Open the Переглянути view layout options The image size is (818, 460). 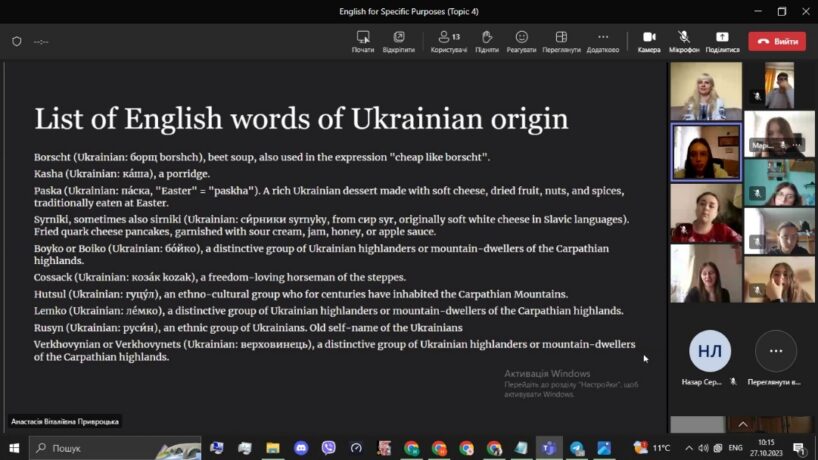pyautogui.click(x=561, y=41)
